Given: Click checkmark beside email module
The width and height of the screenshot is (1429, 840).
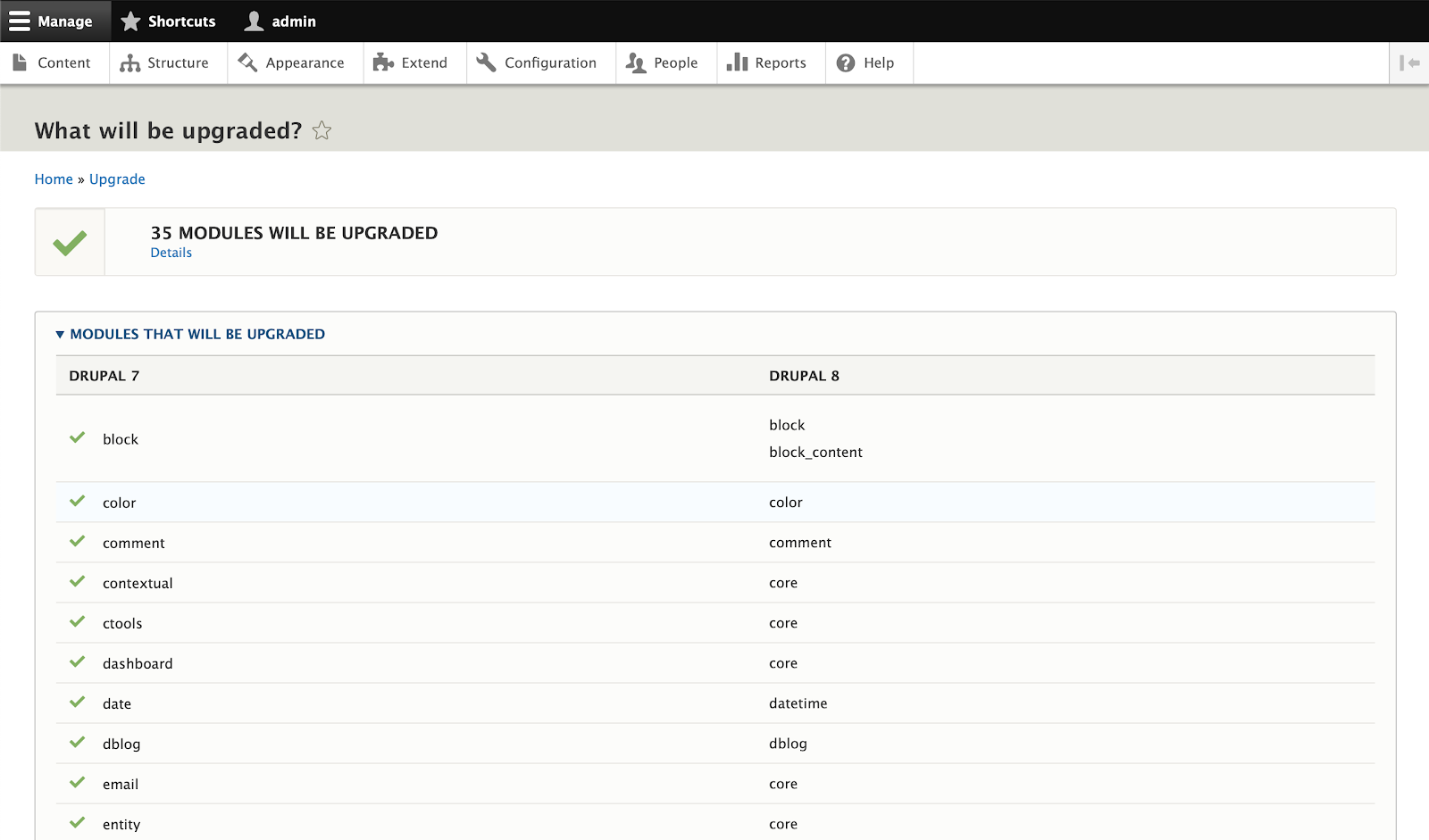Looking at the screenshot, I should coord(78,782).
